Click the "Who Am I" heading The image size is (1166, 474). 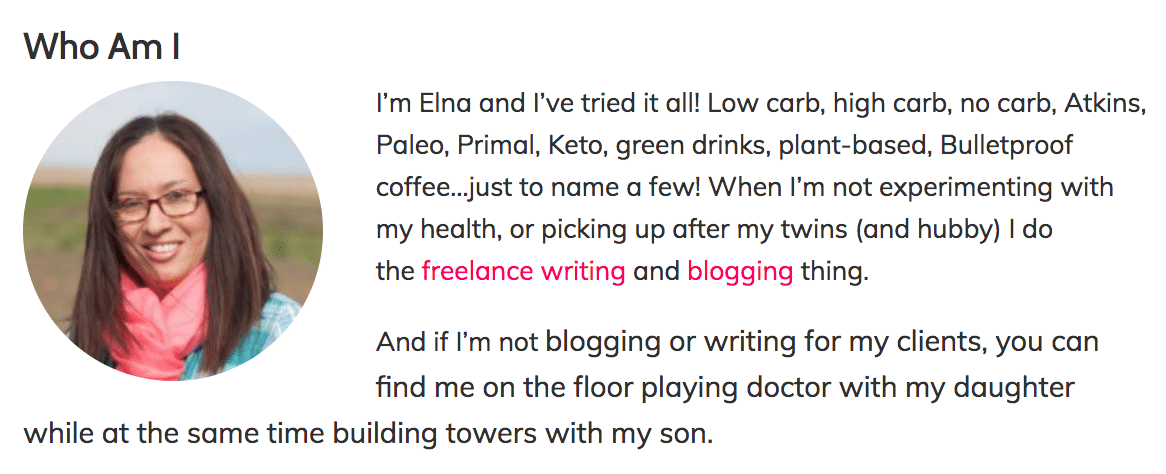[x=101, y=46]
